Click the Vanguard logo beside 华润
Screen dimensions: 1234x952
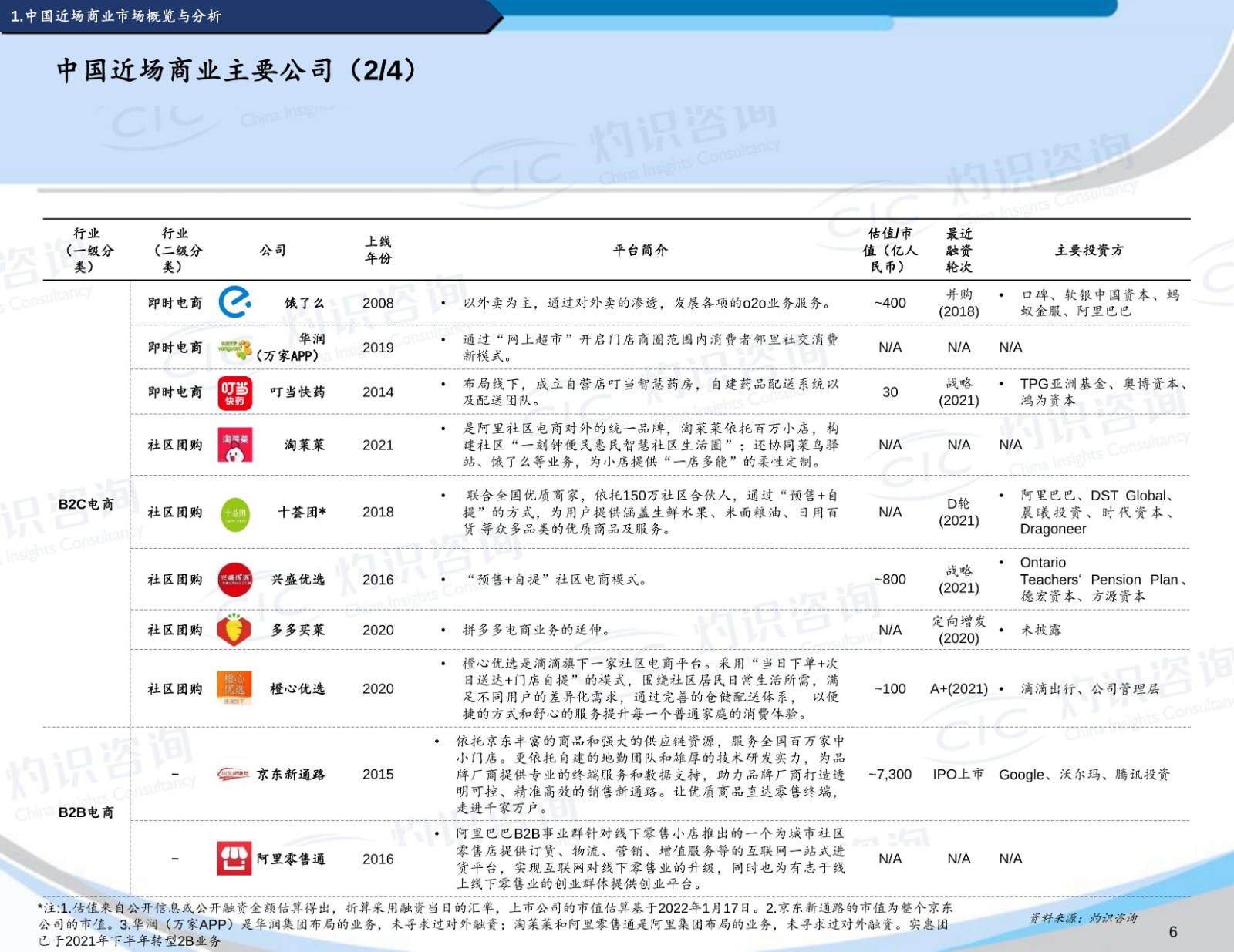click(234, 348)
